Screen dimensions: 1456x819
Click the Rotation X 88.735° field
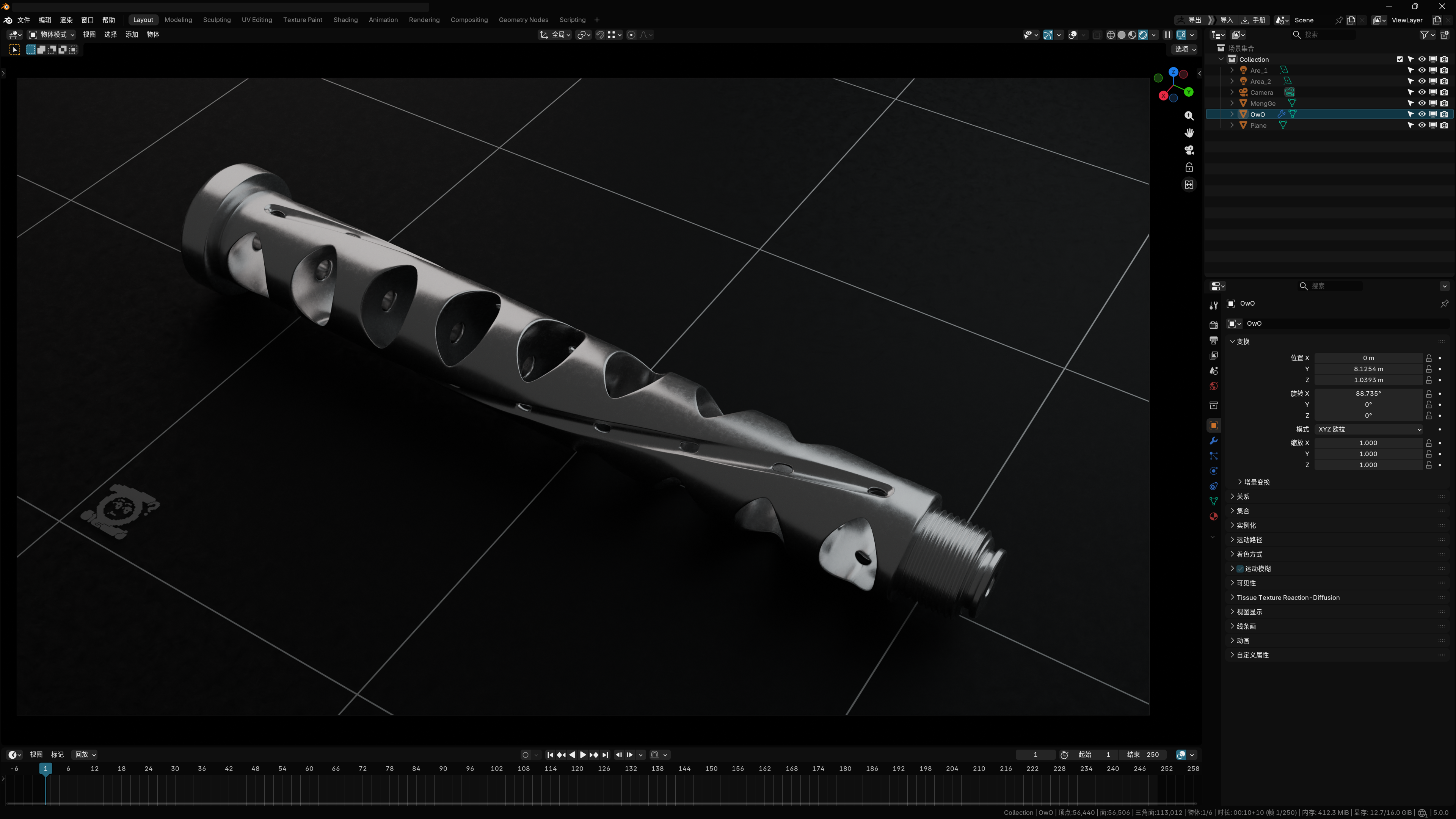coord(1368,394)
